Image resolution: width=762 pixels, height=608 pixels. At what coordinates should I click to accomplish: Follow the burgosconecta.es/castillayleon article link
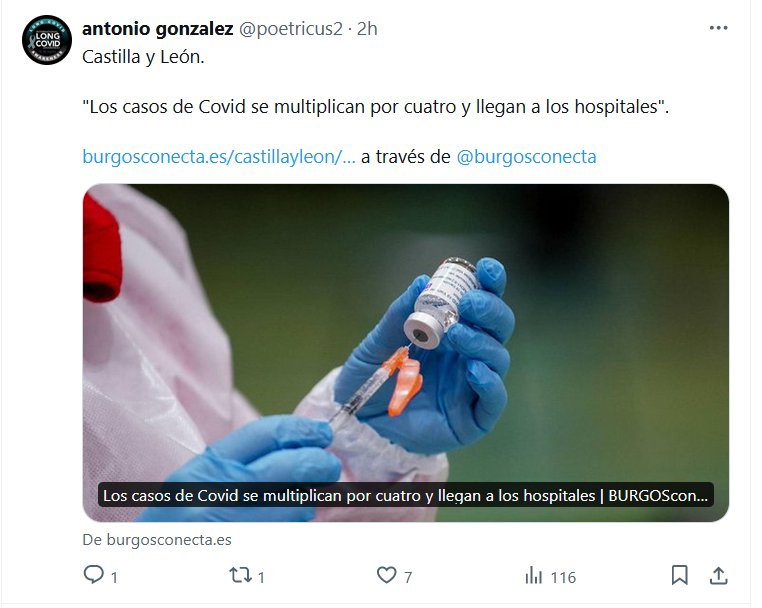[x=219, y=156]
